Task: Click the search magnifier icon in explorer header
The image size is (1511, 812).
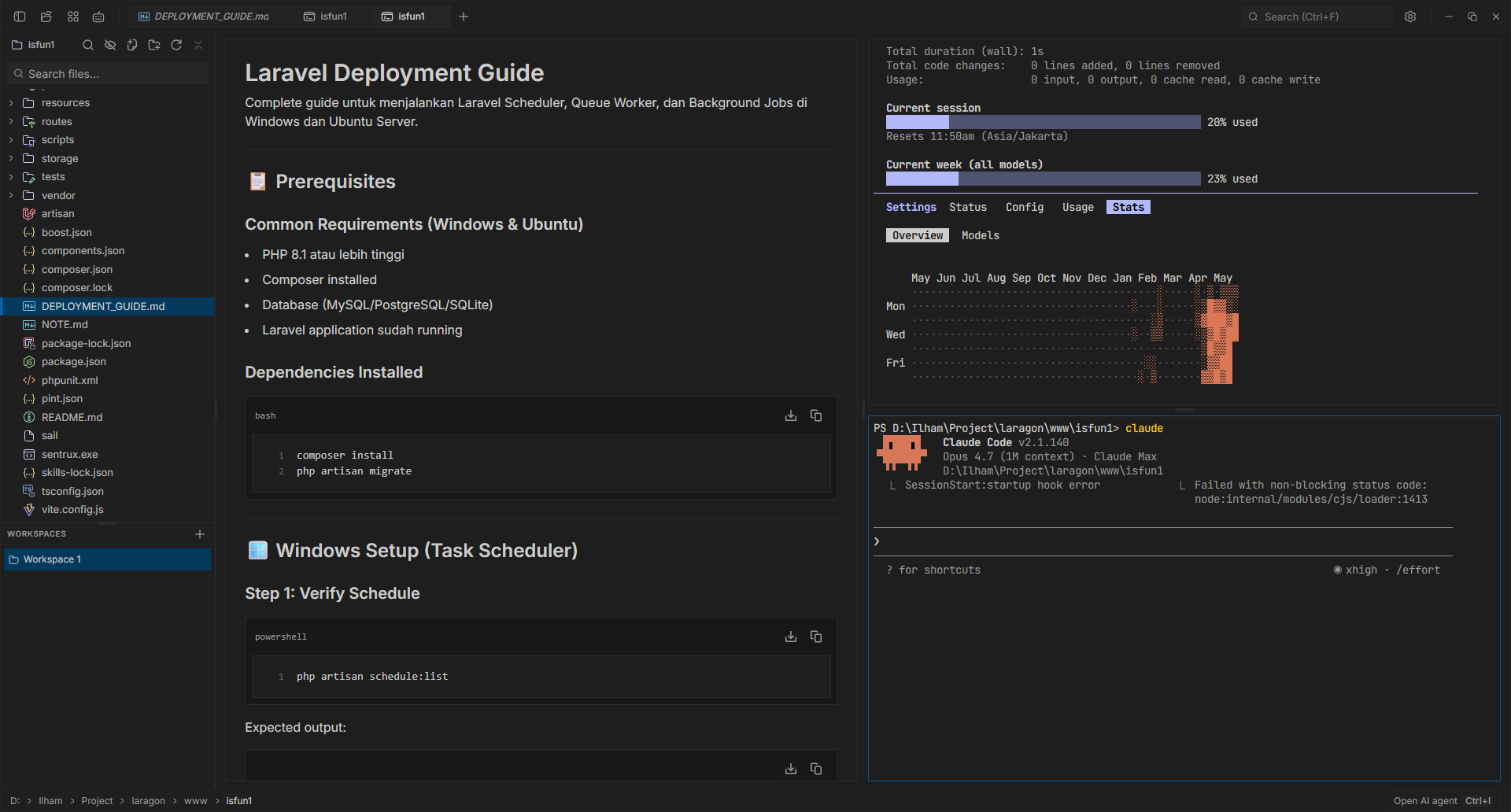Action: click(x=88, y=45)
